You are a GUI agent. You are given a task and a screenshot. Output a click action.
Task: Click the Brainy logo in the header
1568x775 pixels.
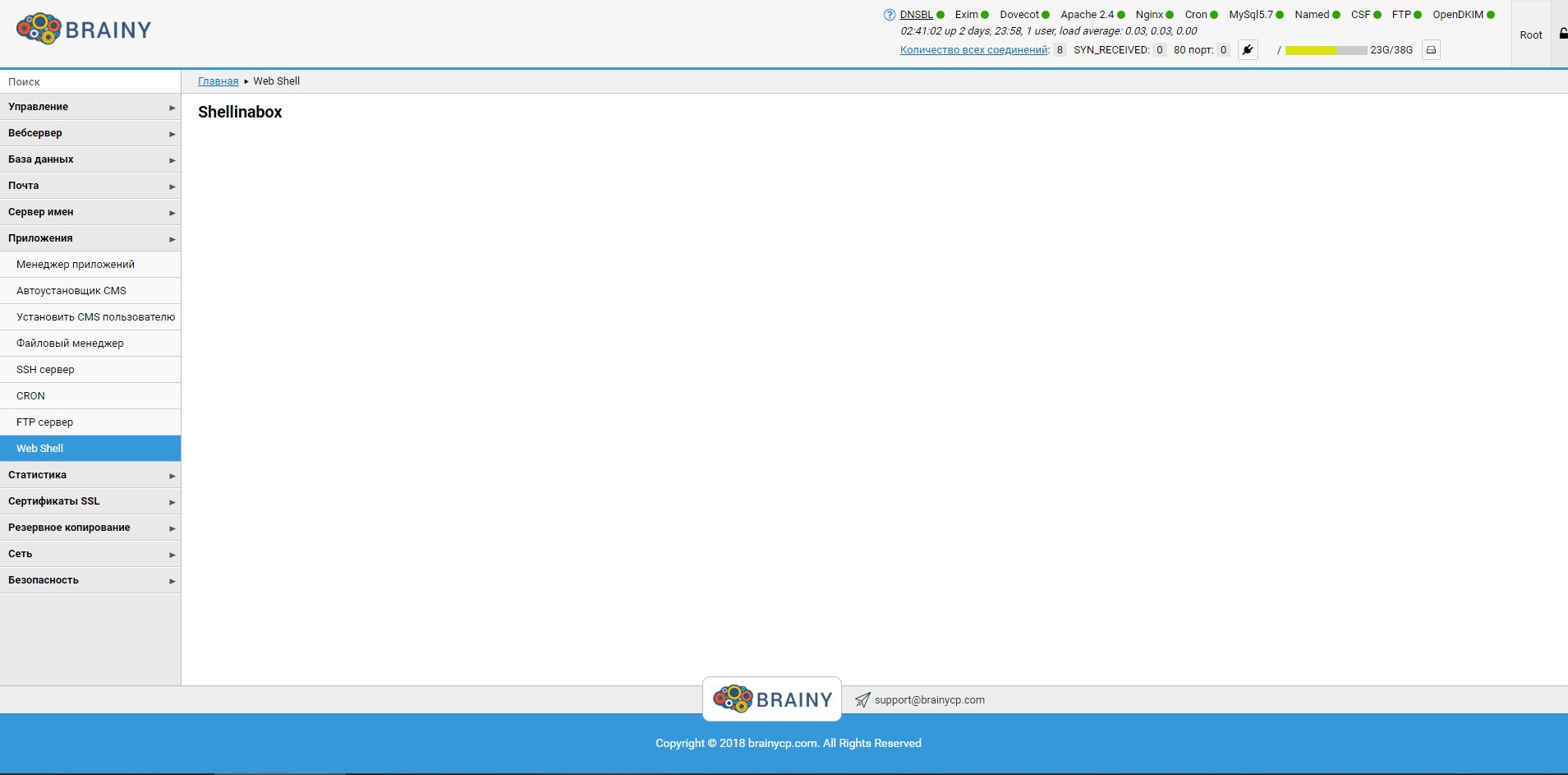pos(84,30)
